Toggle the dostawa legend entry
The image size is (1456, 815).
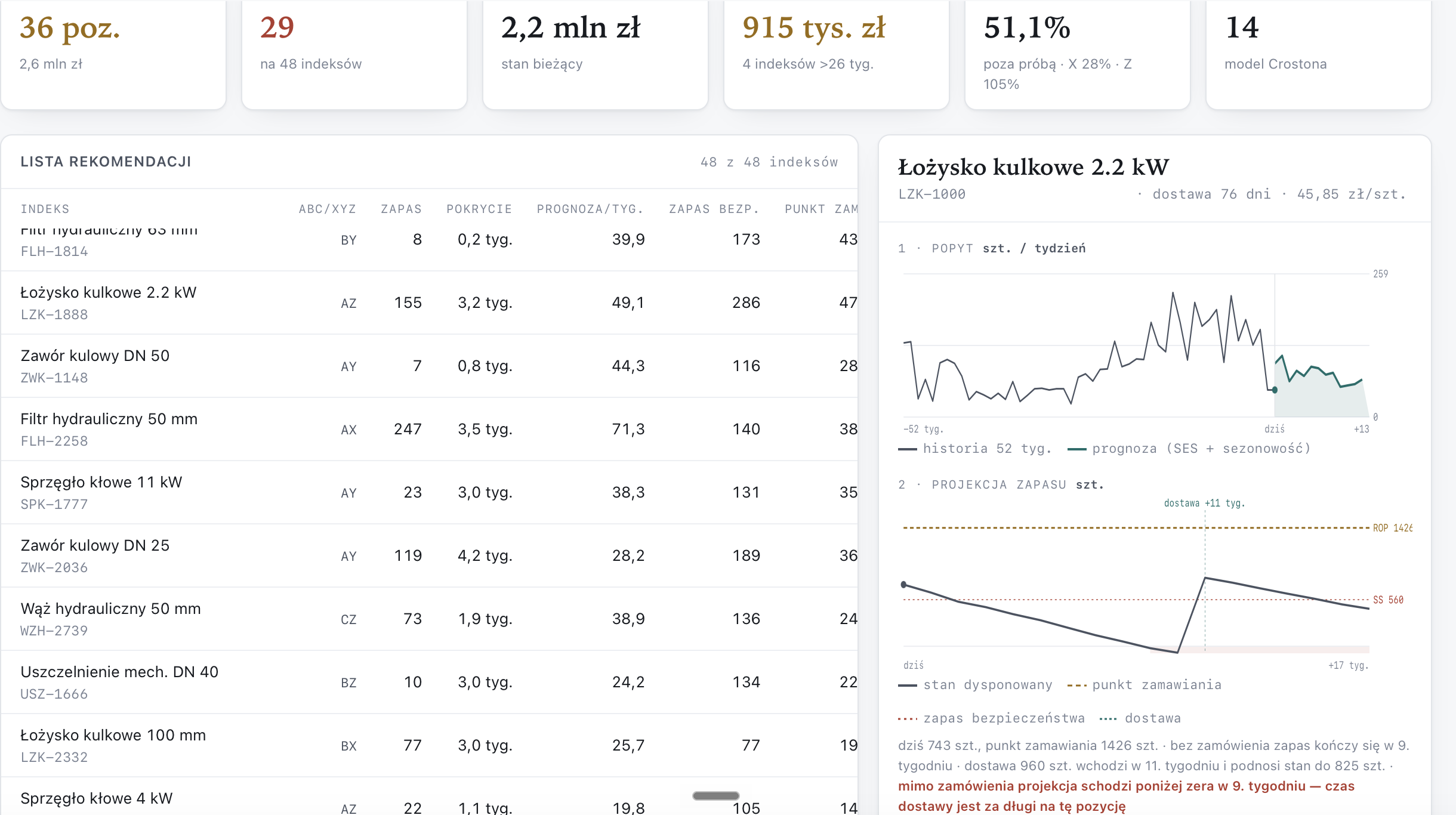(1140, 718)
